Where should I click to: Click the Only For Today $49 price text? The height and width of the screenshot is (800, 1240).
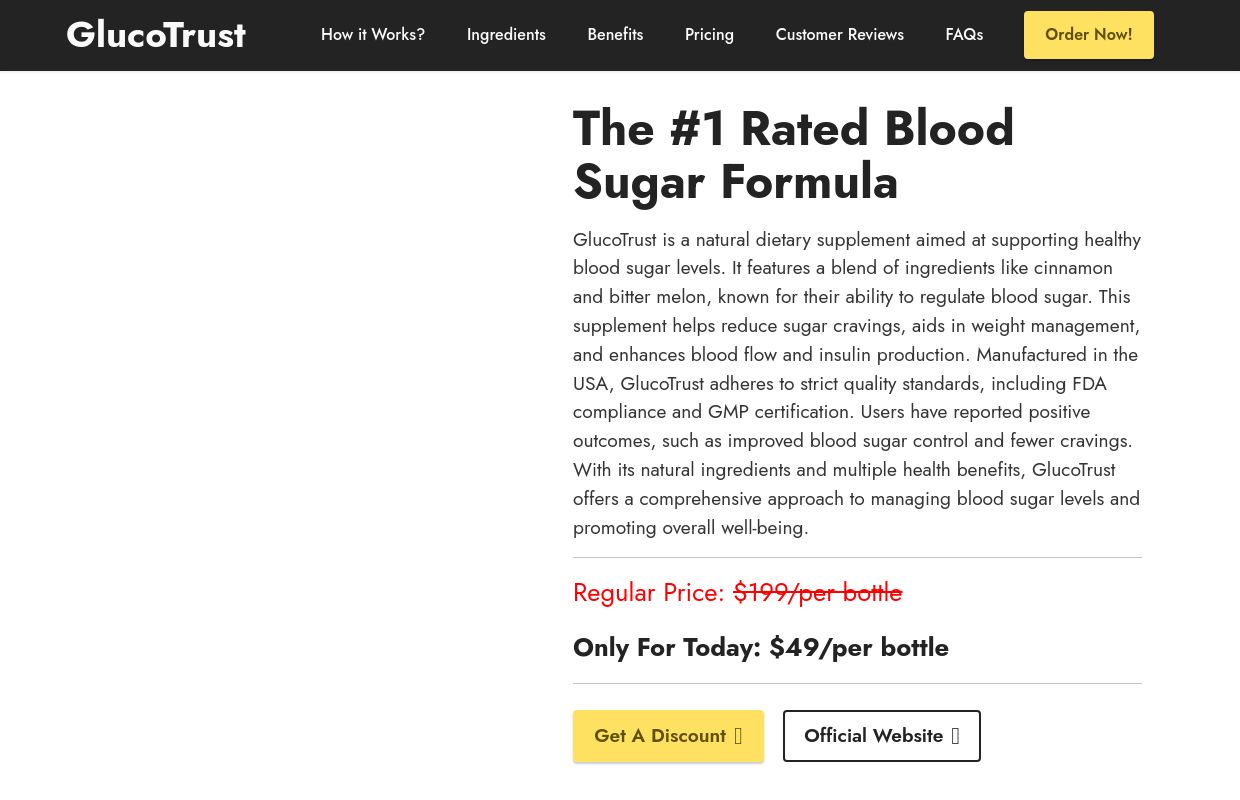pyautogui.click(x=760, y=647)
